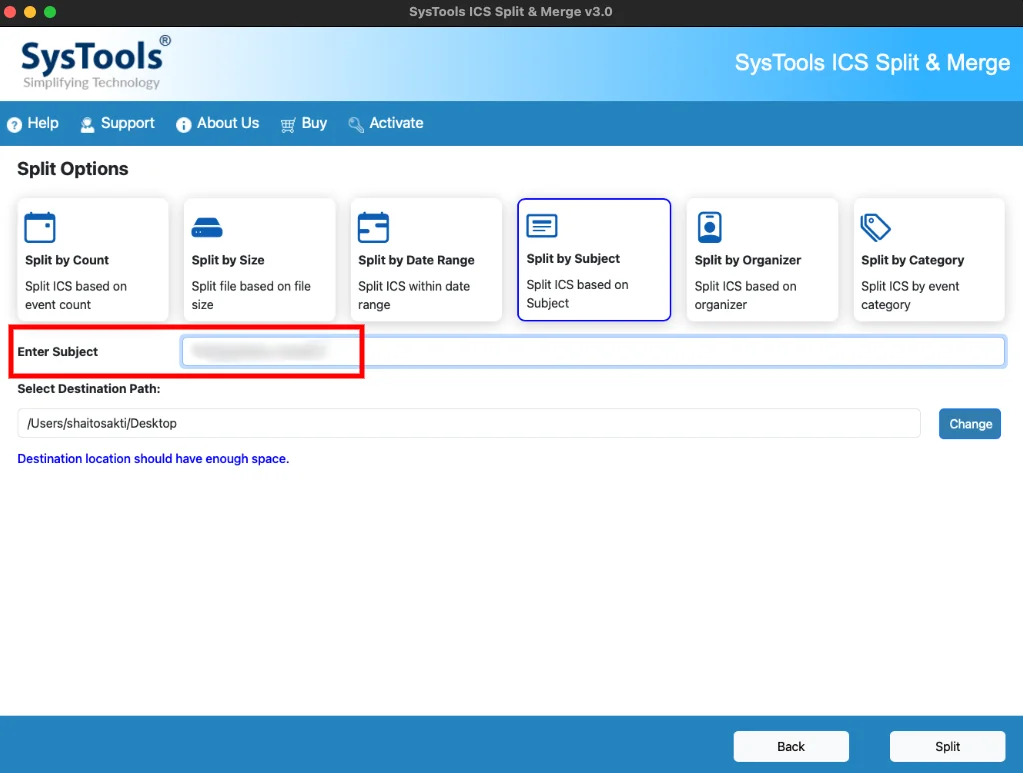Click the Buy shopping cart icon

pos(288,125)
